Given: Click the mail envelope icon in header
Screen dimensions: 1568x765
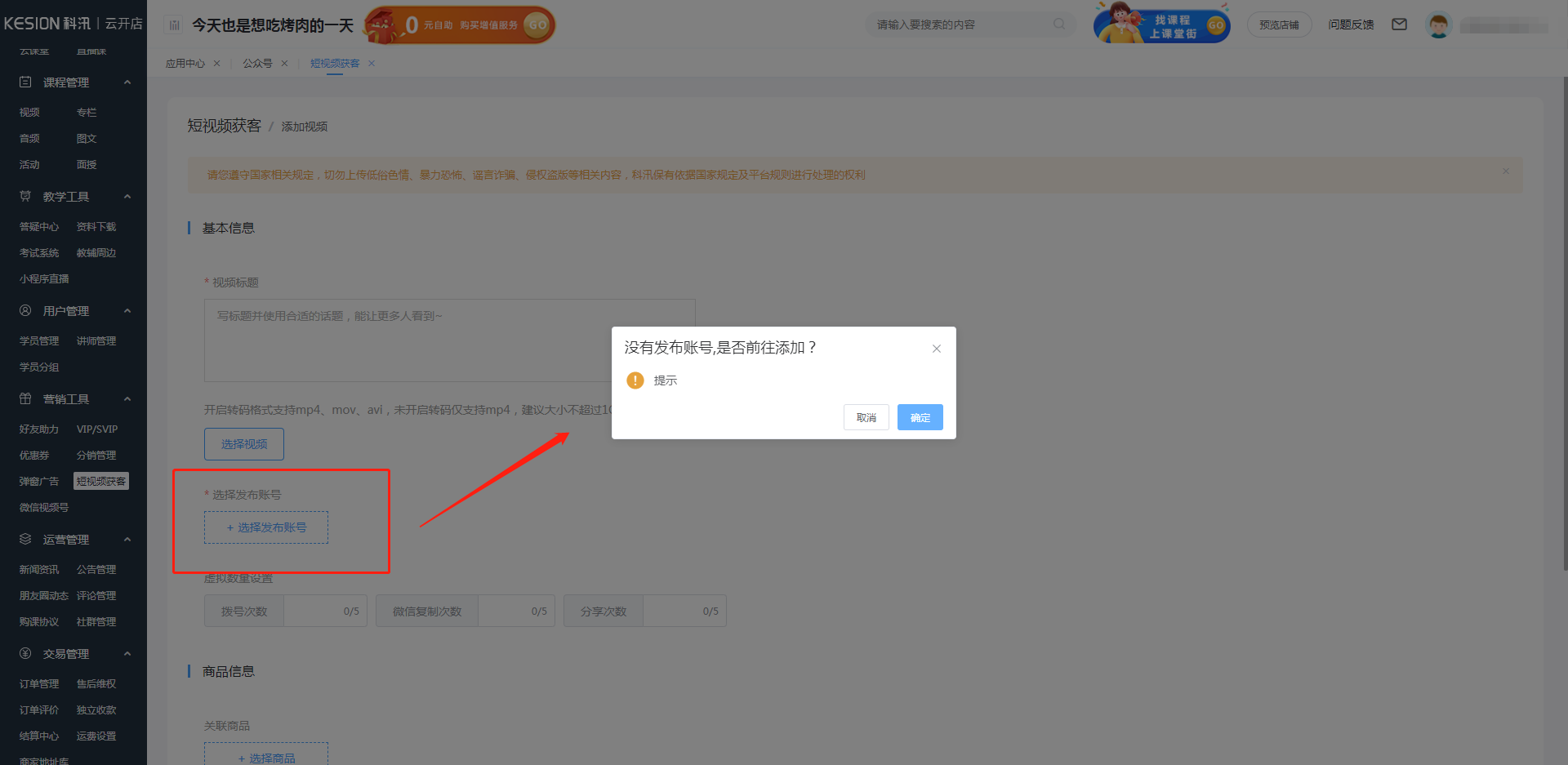Looking at the screenshot, I should (1399, 24).
